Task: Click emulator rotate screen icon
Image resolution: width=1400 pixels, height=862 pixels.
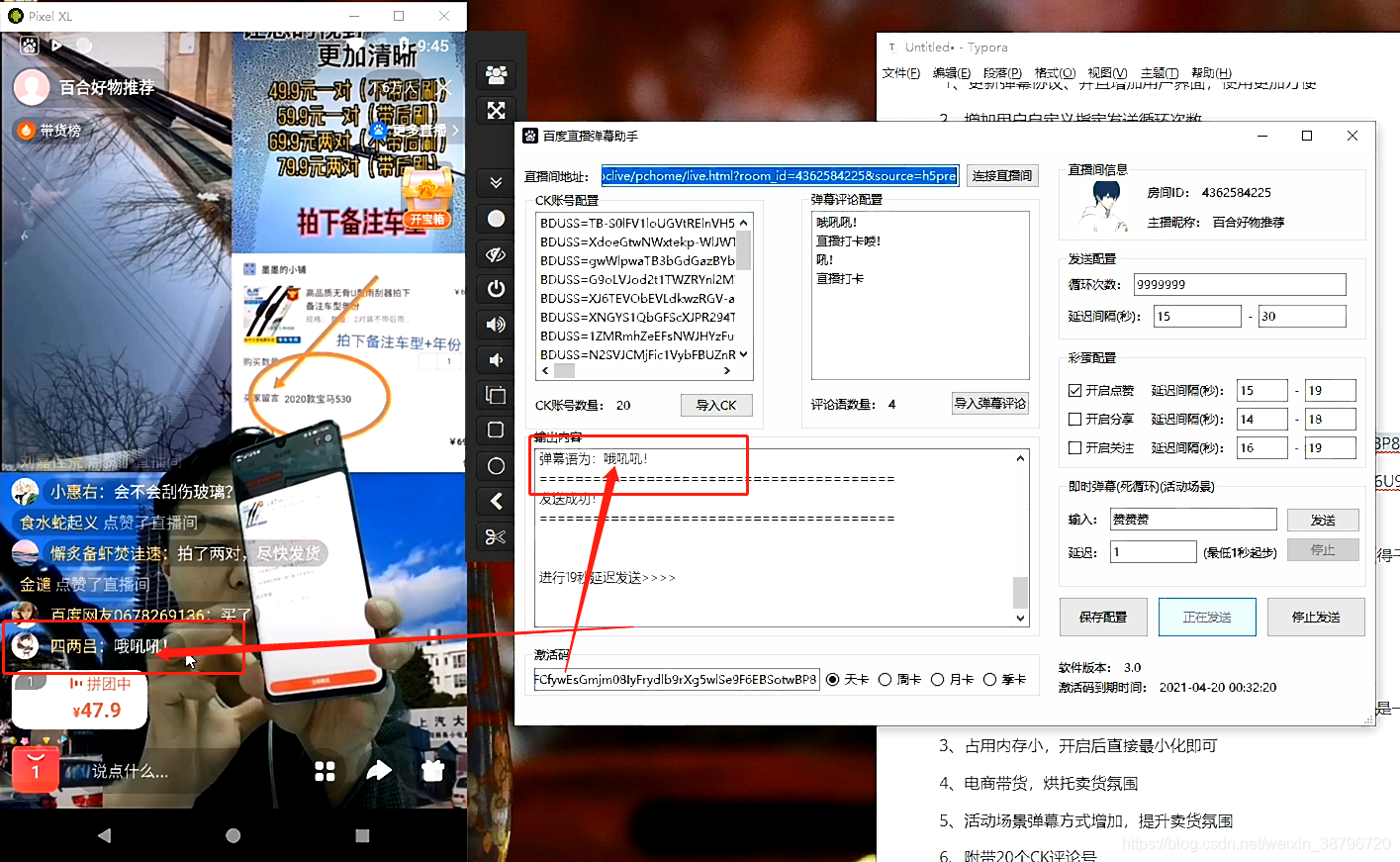Action: pos(497,396)
